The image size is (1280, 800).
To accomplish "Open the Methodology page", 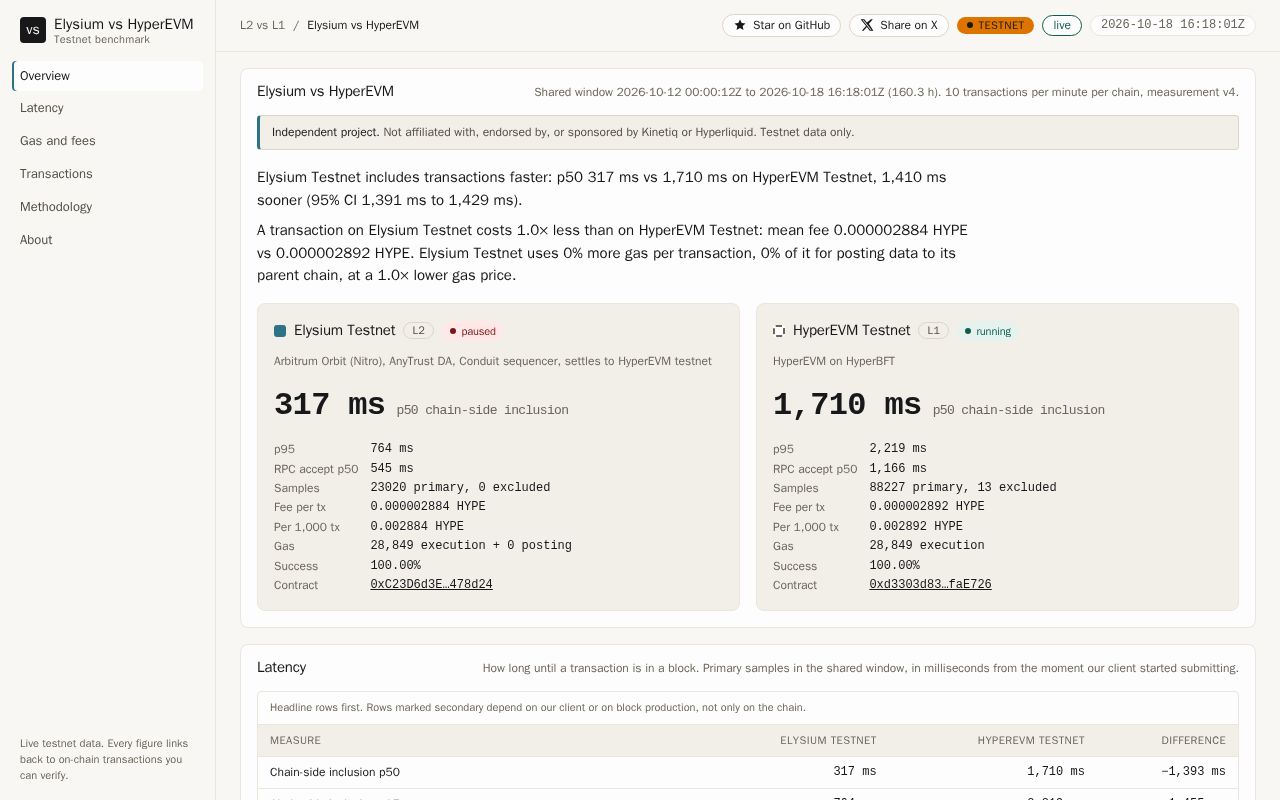I will pos(108,207).
